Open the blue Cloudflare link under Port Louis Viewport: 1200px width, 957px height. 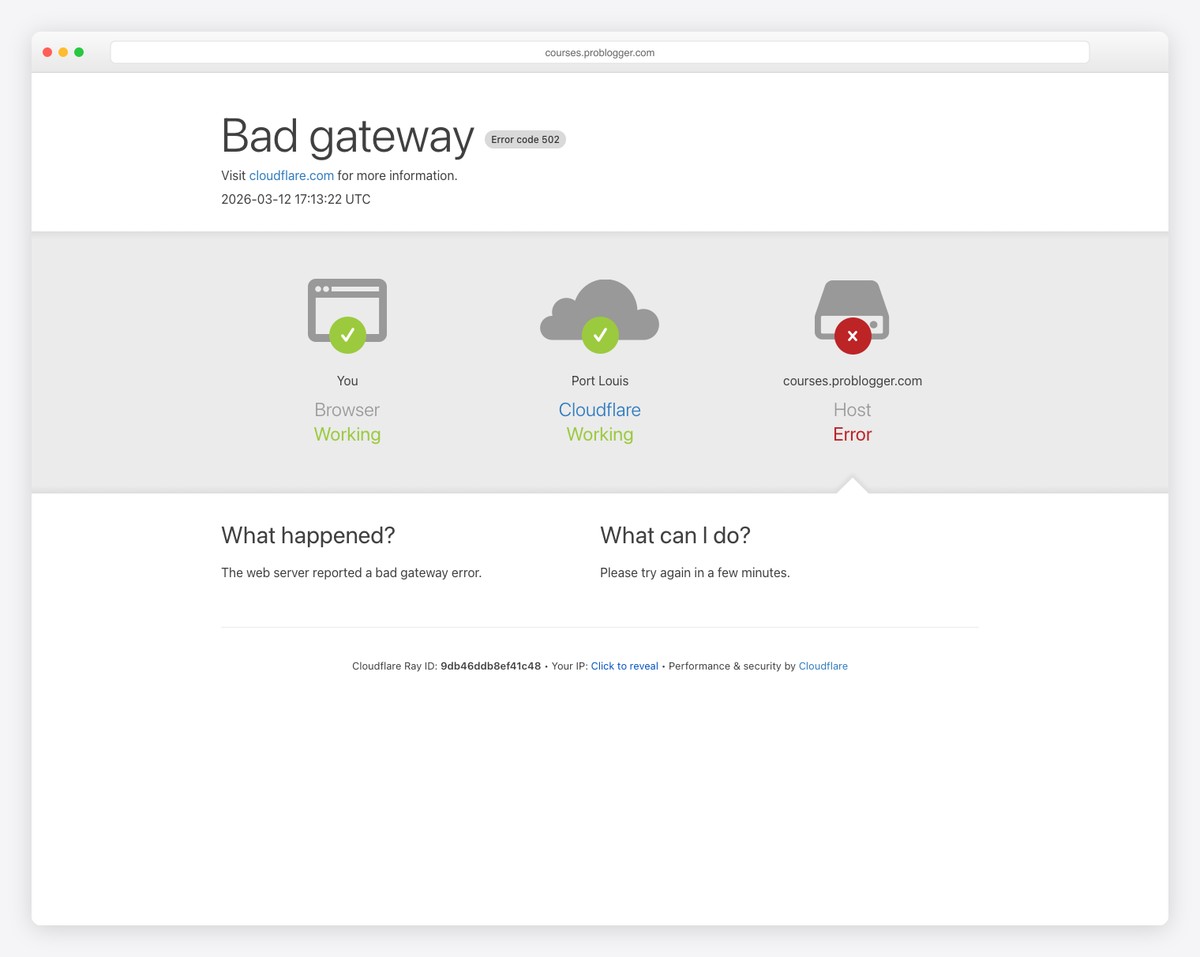600,410
